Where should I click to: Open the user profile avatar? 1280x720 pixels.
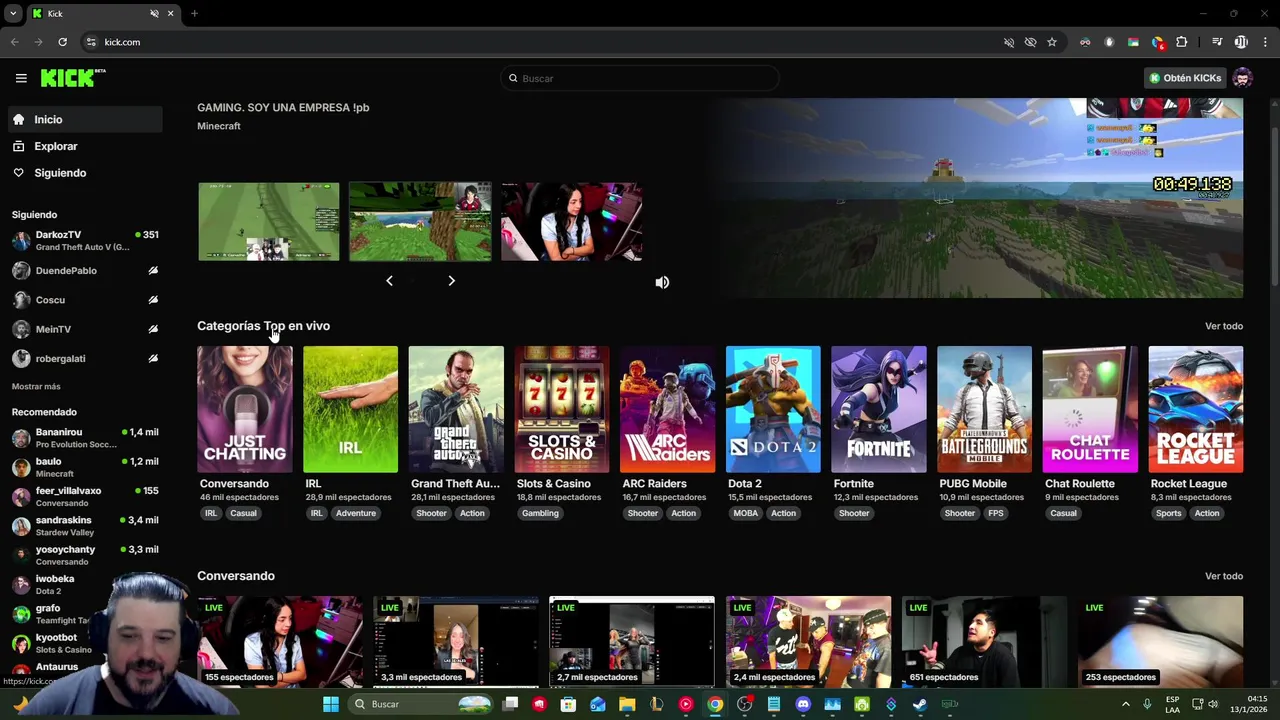pos(1242,78)
